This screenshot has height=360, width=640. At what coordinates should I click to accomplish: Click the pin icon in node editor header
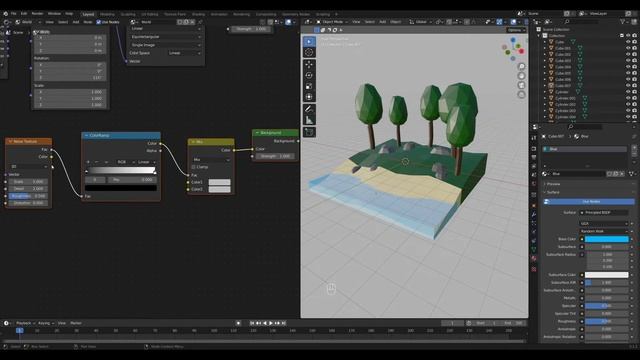point(200,22)
